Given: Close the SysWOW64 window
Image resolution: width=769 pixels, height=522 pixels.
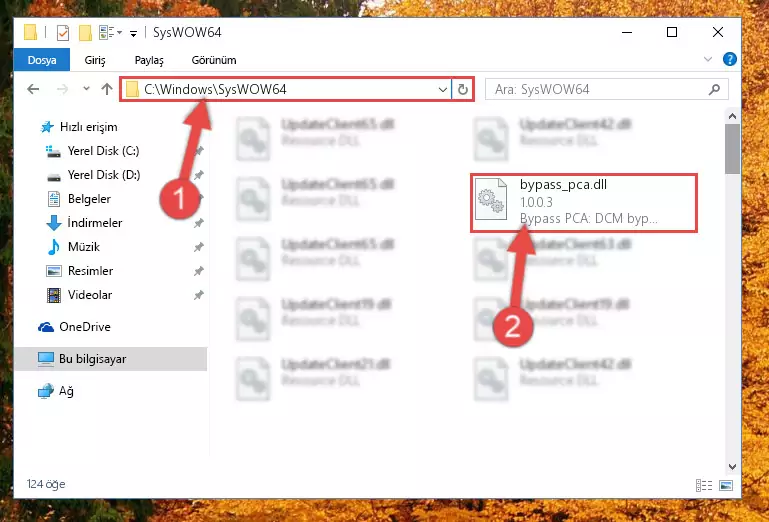Looking at the screenshot, I should click(x=718, y=32).
